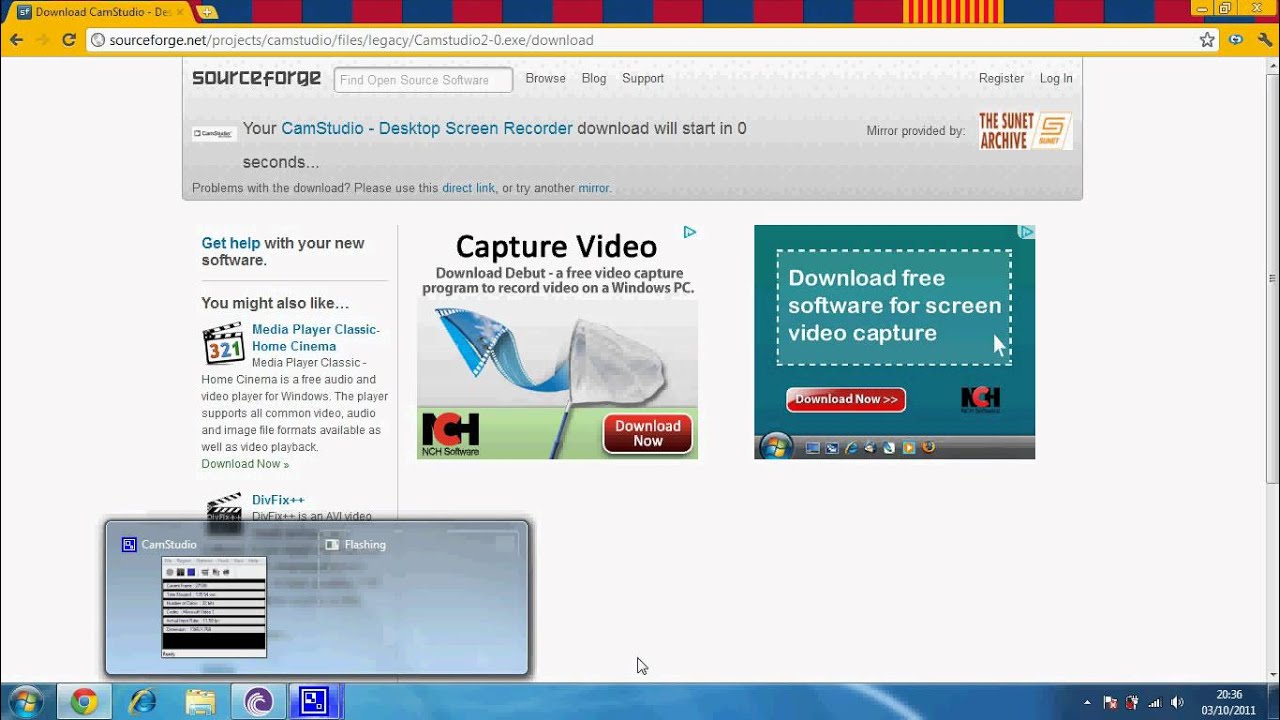Reload the page with the refresh icon
Screen dimensions: 1280x720
(69, 40)
